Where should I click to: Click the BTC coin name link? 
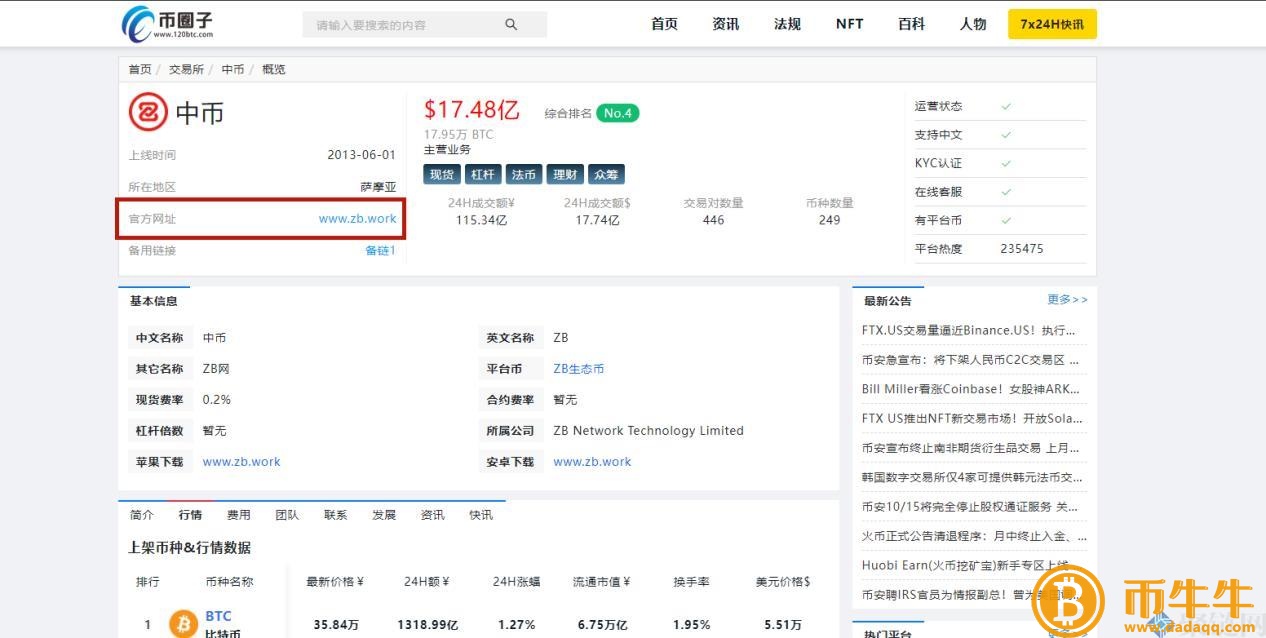[x=218, y=616]
